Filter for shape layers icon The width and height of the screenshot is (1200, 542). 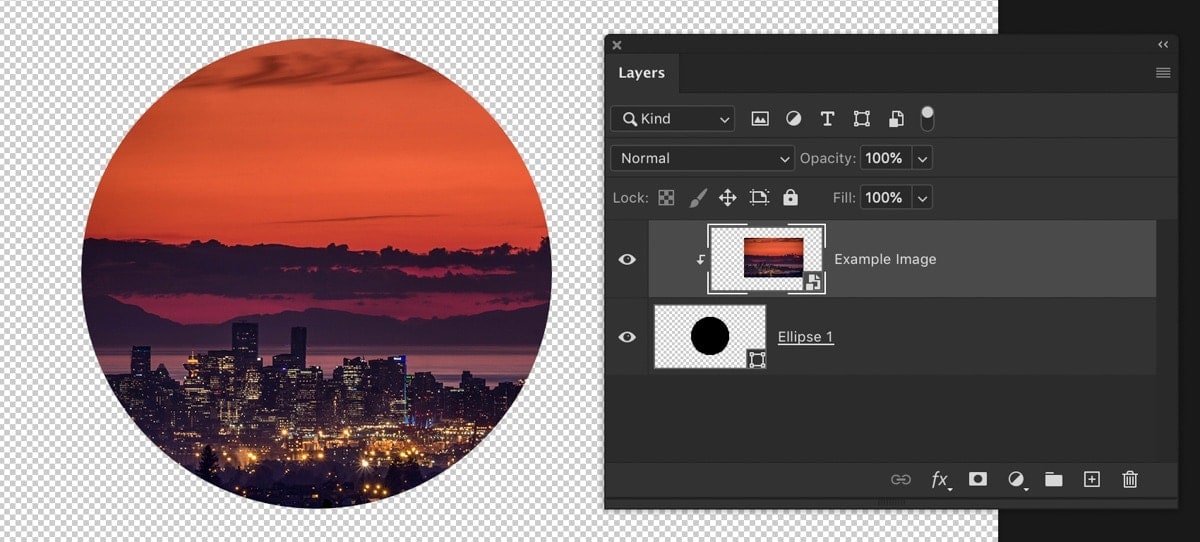pyautogui.click(x=861, y=119)
